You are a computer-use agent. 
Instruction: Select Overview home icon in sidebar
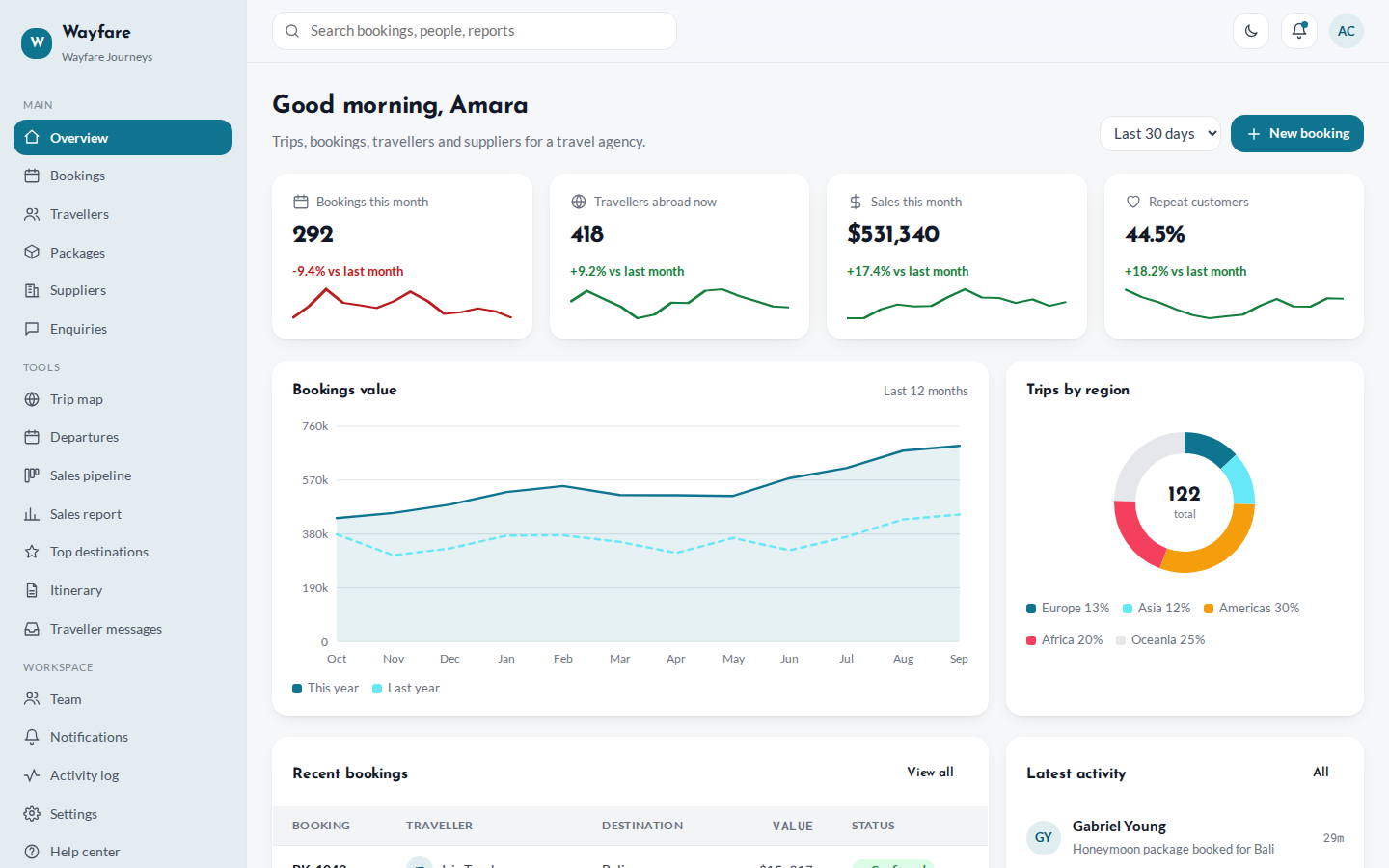[x=32, y=138]
